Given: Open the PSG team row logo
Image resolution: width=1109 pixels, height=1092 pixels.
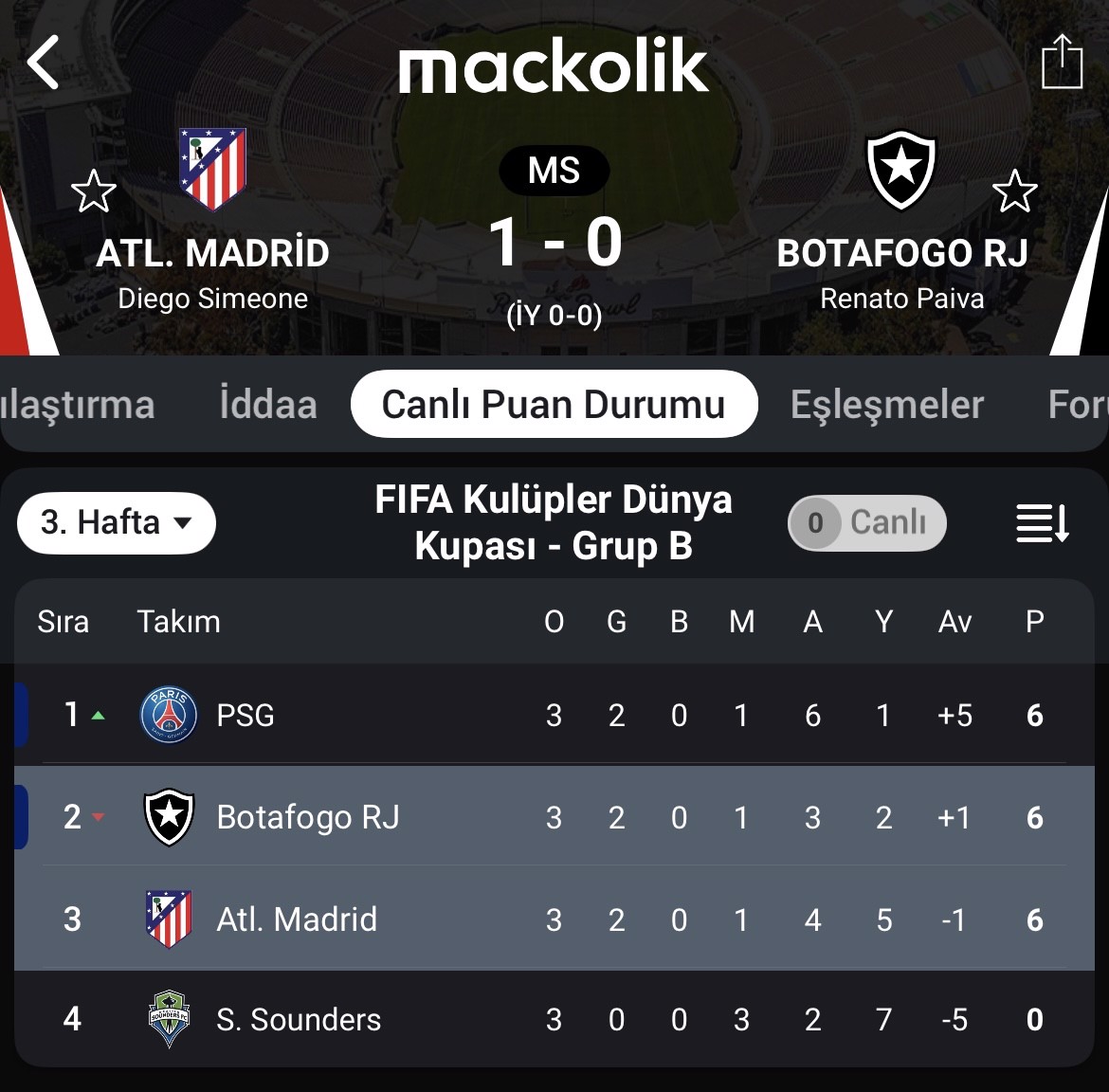Looking at the screenshot, I should click(x=169, y=715).
